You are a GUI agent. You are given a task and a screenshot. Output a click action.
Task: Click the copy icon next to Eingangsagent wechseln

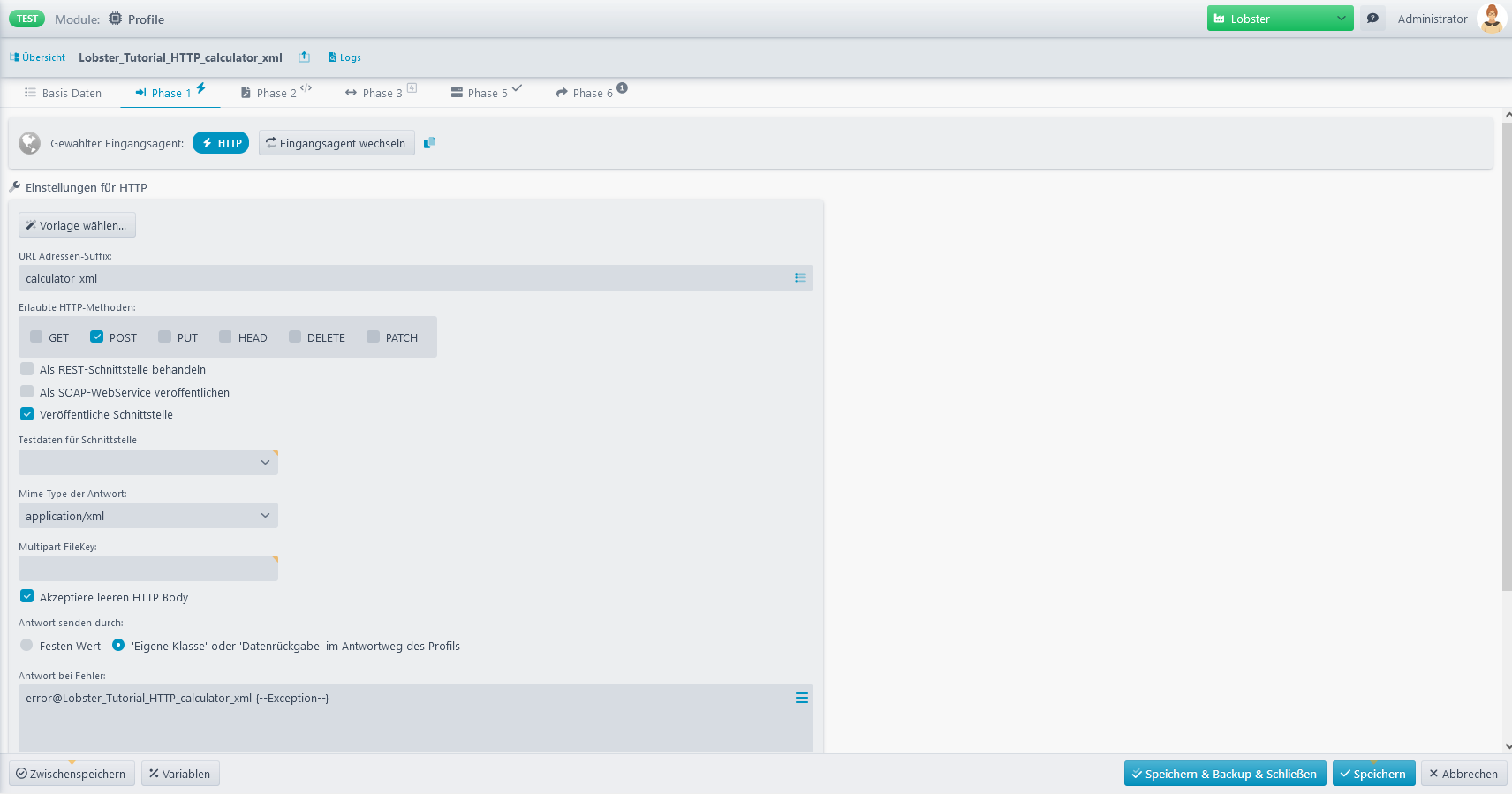tap(429, 143)
